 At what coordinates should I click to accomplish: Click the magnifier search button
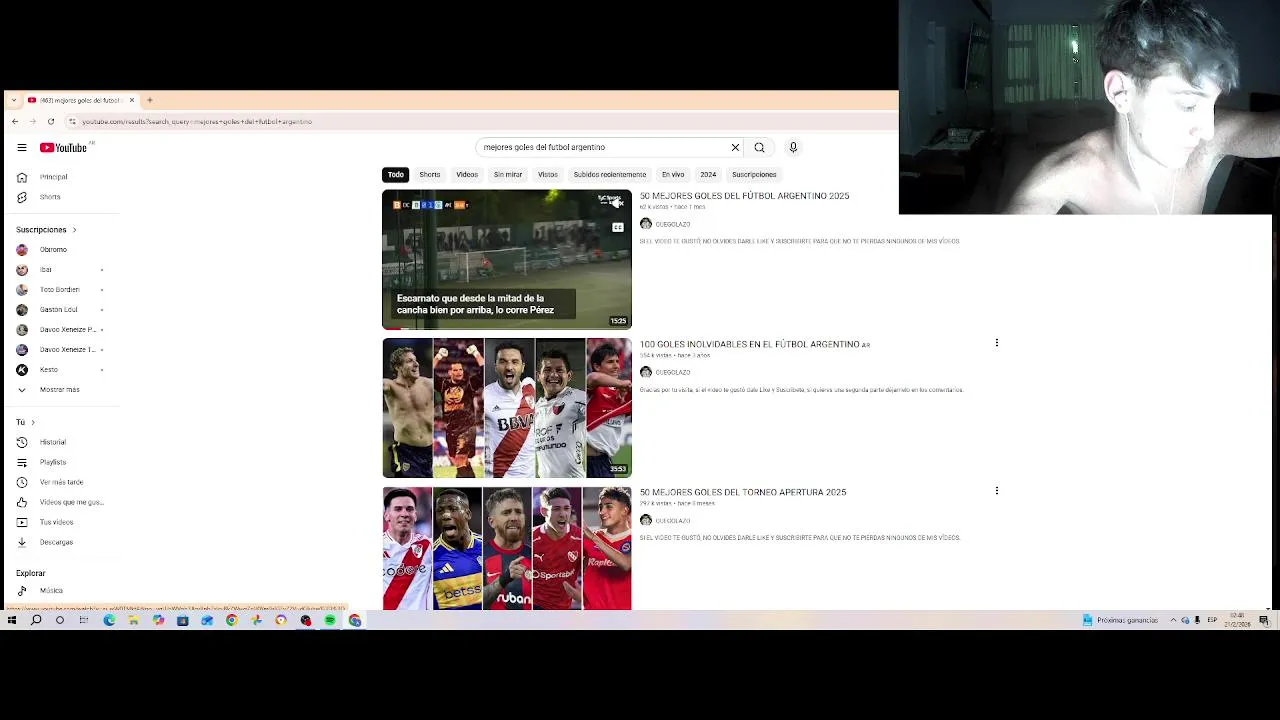coord(759,147)
